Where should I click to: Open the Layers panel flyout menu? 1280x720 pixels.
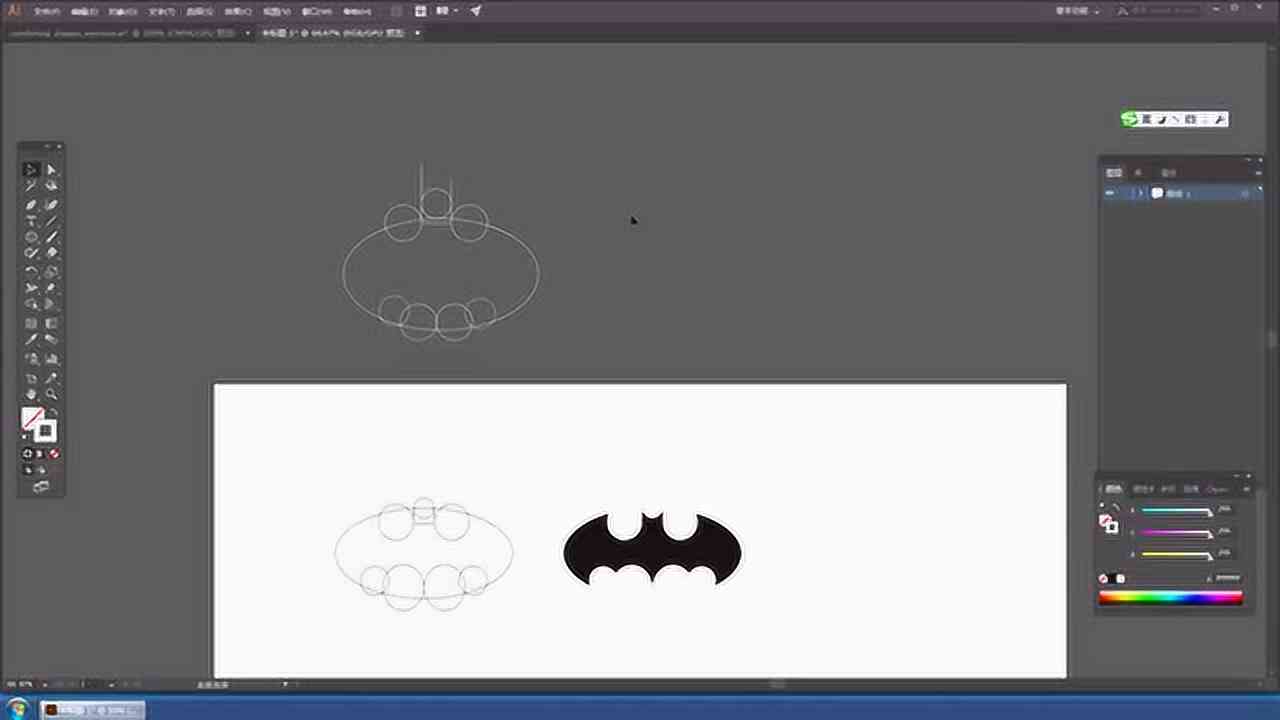point(1259,173)
